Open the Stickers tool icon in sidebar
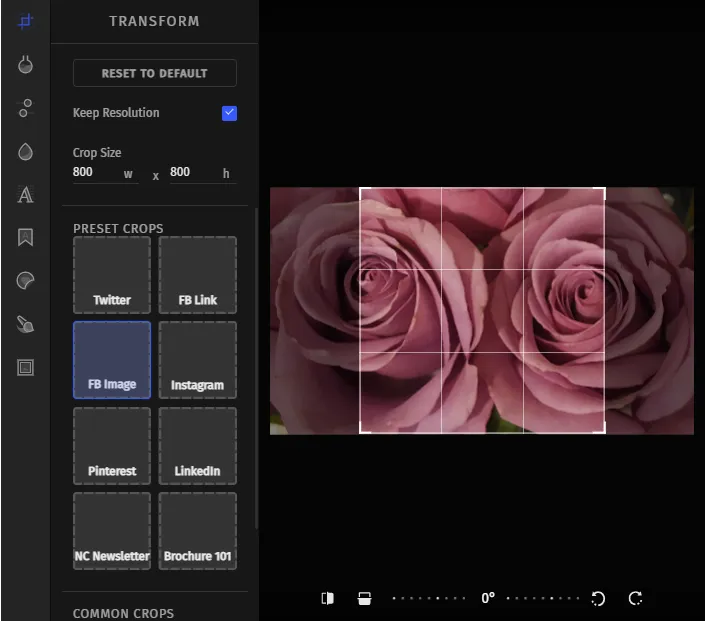Viewport: 705px width, 621px height. 25,281
